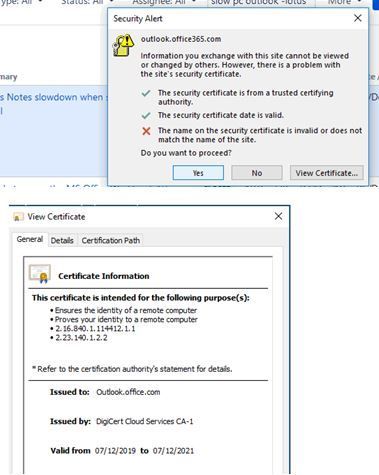Select valid-to date 07/12/2021
The height and width of the screenshot is (475, 379).
173,451
